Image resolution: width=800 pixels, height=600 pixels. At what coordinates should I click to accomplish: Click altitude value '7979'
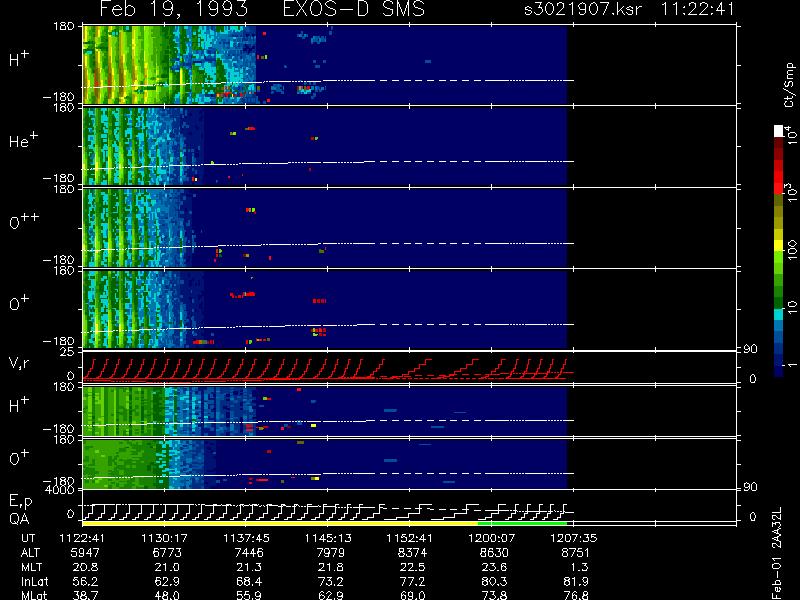click(x=331, y=553)
